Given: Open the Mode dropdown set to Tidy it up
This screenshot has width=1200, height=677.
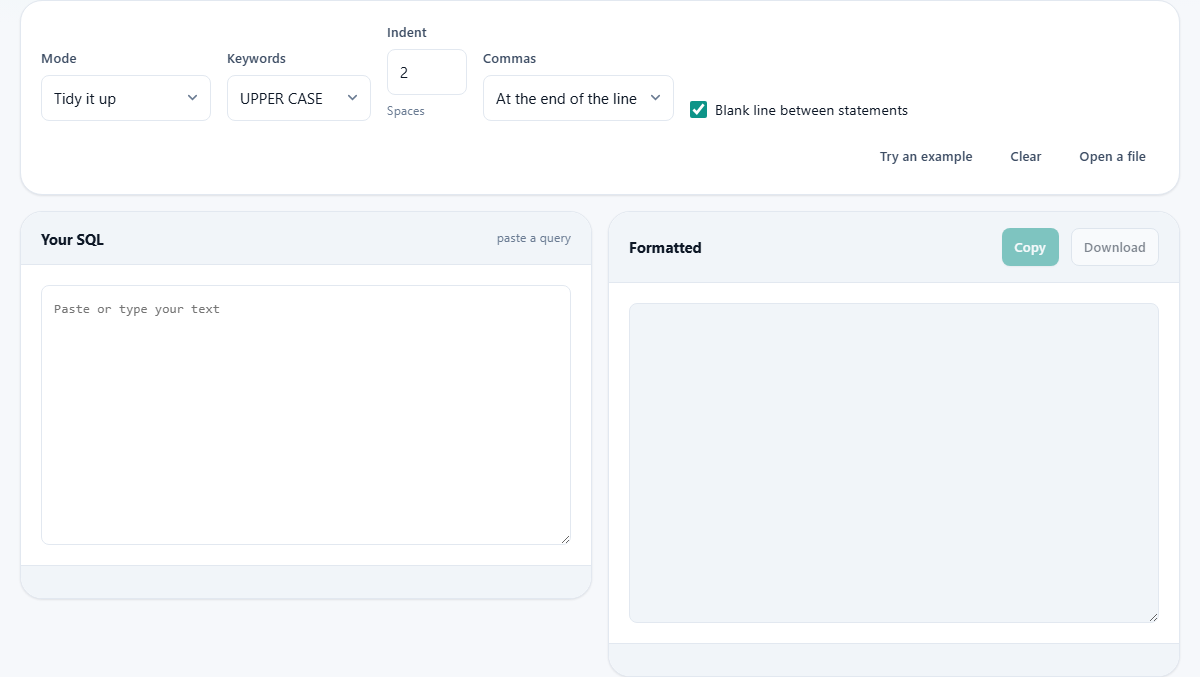Looking at the screenshot, I should coord(126,98).
